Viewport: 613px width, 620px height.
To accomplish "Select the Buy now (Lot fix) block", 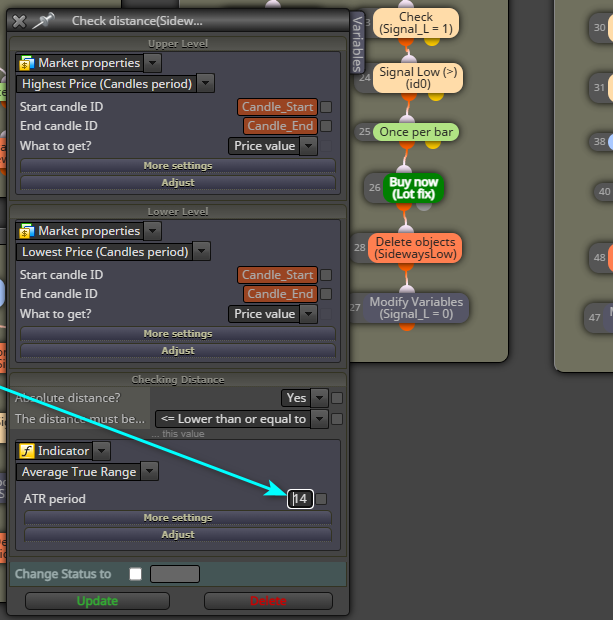I will pyautogui.click(x=413, y=188).
